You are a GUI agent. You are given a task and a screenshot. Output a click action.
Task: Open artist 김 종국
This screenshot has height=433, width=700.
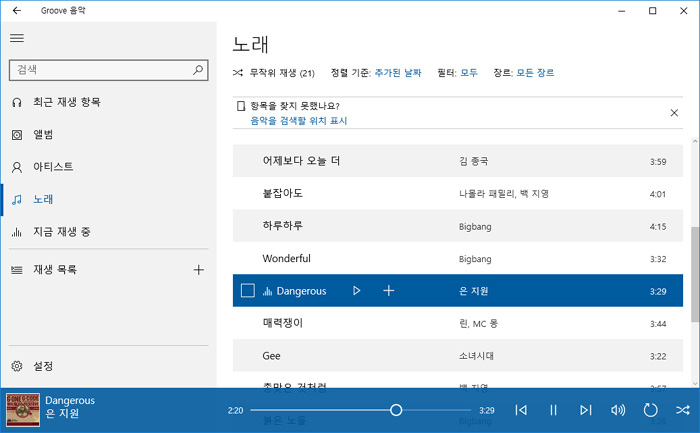coord(473,161)
